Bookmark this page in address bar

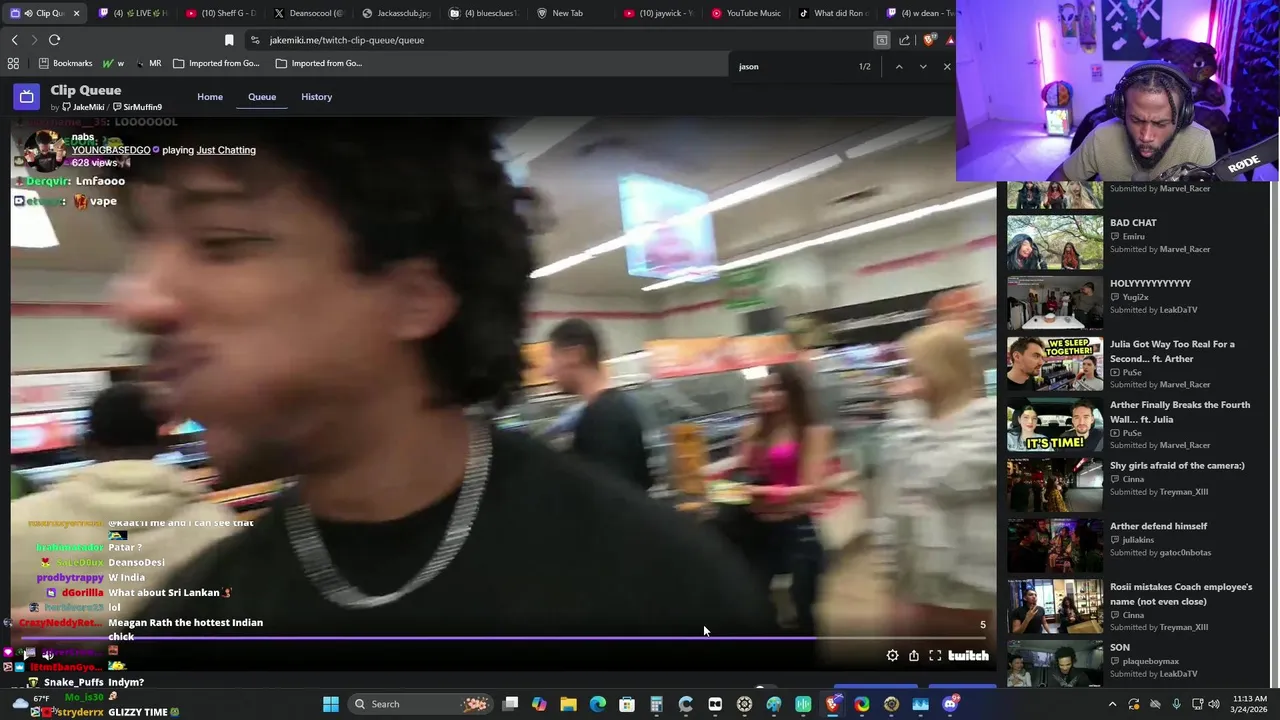229,40
